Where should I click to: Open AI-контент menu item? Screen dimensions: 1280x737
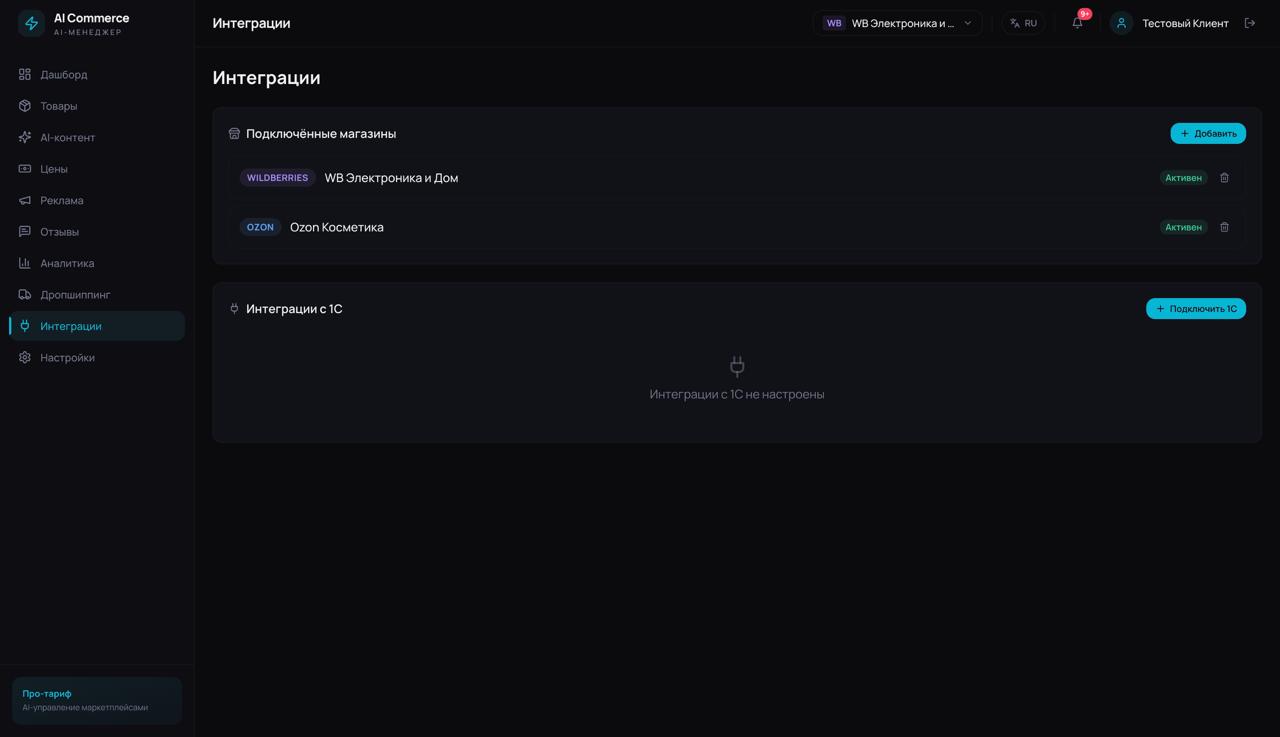(x=67, y=138)
